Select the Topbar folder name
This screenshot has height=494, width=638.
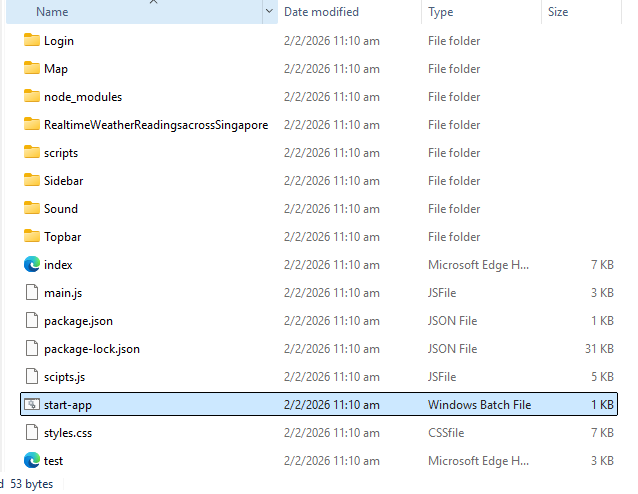tap(63, 237)
